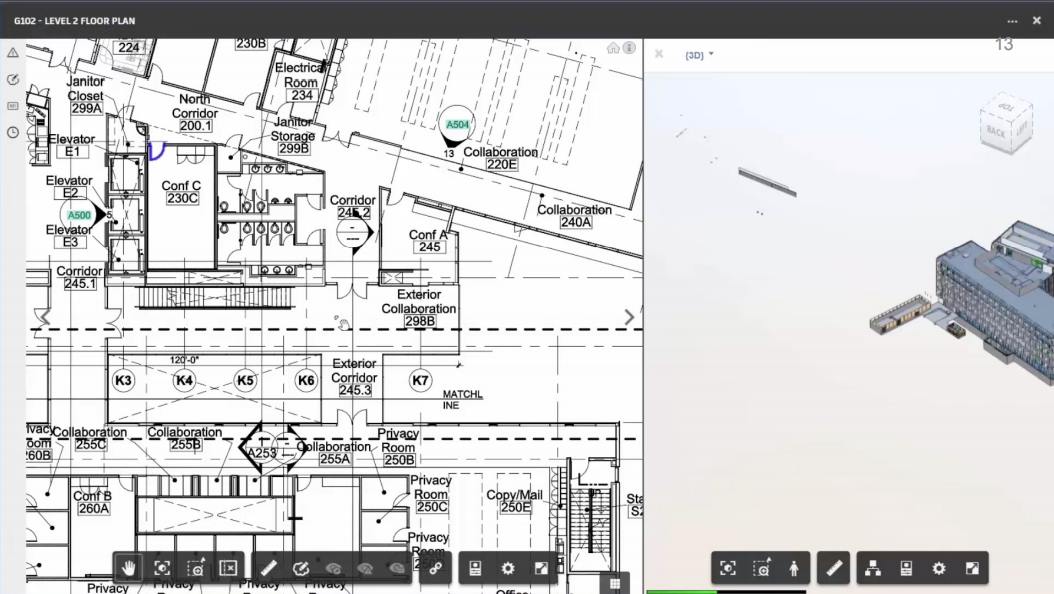Toggle first markup visibility eye icon
This screenshot has height=594, width=1054.
[333, 568]
